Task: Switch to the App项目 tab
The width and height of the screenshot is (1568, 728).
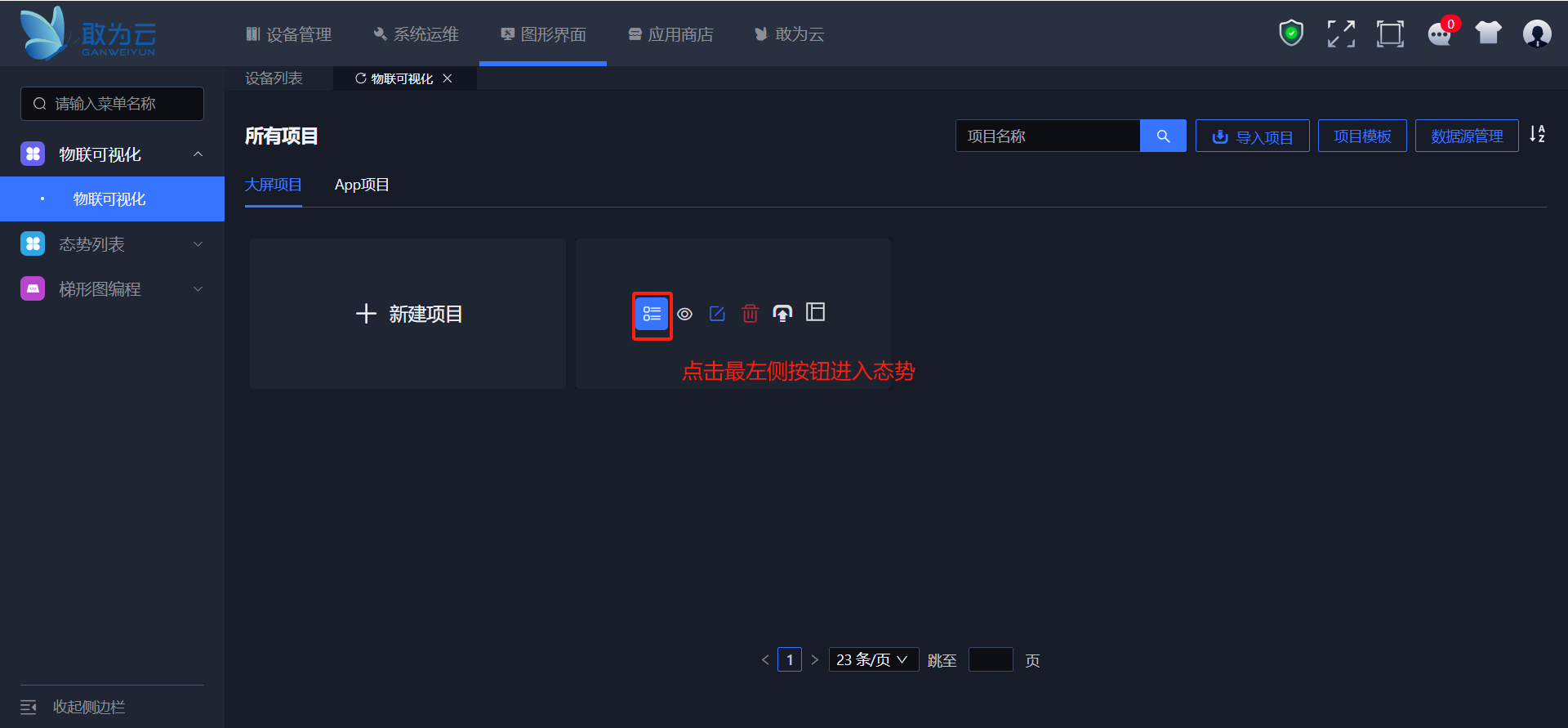Action: coord(362,185)
